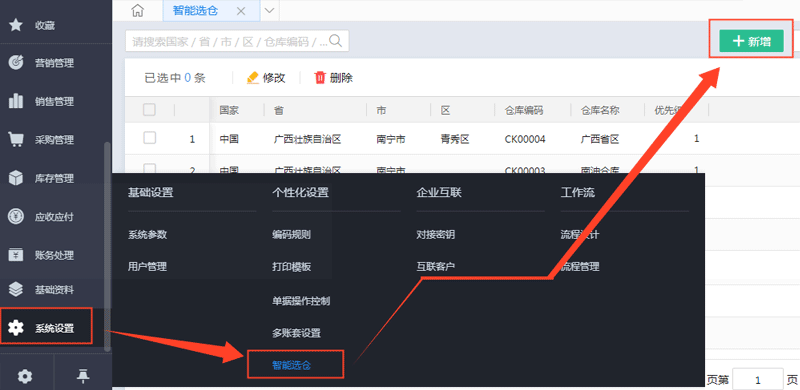The width and height of the screenshot is (800, 390).
Task: Click the 区 column header
Action: coord(445,110)
